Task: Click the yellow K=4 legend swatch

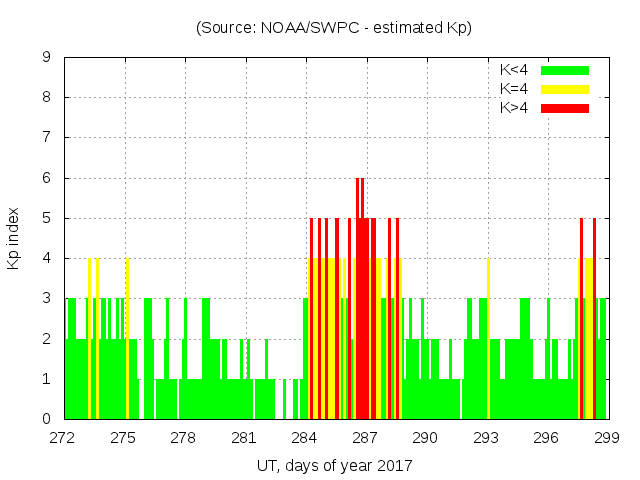Action: pyautogui.click(x=565, y=89)
